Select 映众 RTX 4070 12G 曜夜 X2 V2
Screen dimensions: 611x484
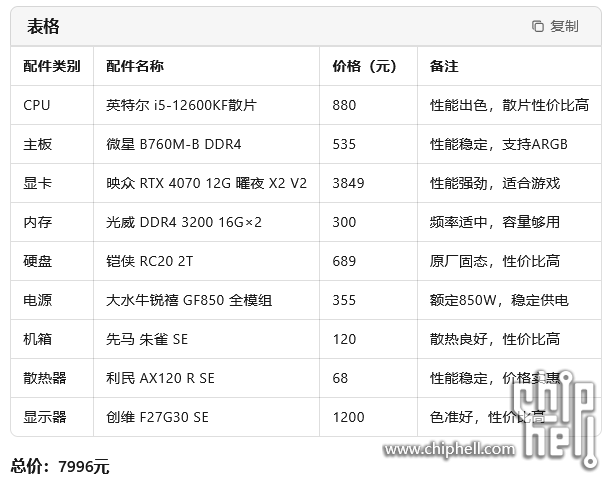coord(207,183)
